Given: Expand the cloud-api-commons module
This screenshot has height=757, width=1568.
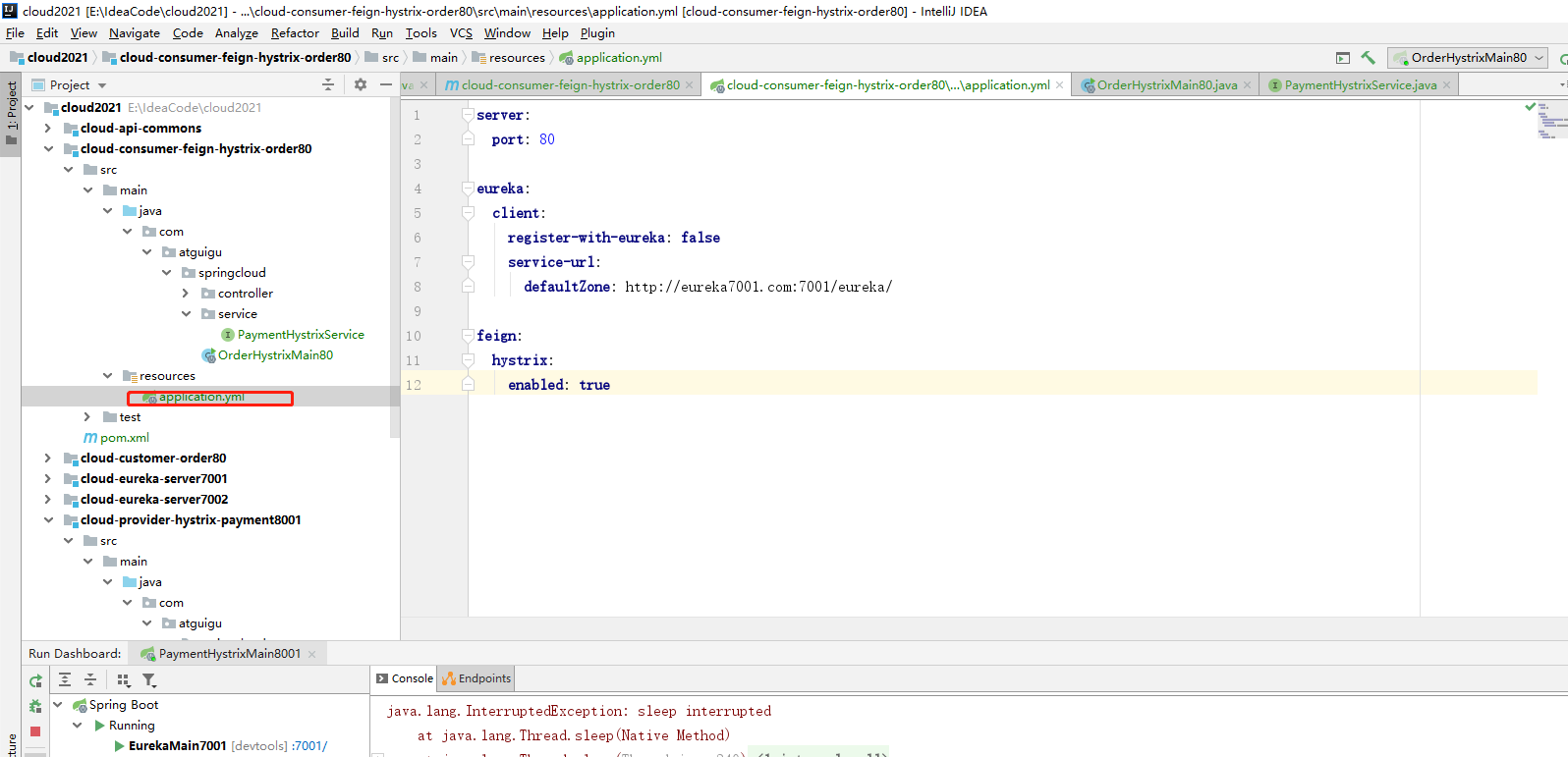Looking at the screenshot, I should click(x=48, y=129).
